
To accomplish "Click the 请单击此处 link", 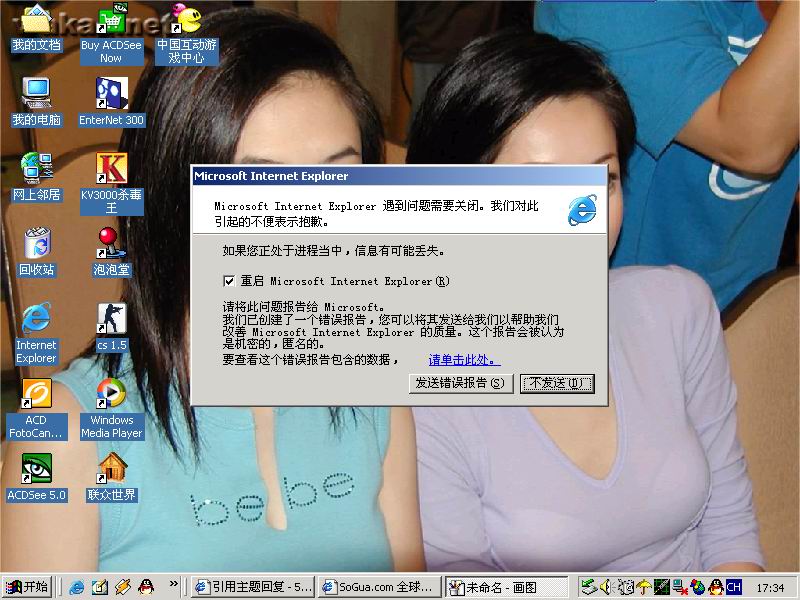I will pos(464,360).
